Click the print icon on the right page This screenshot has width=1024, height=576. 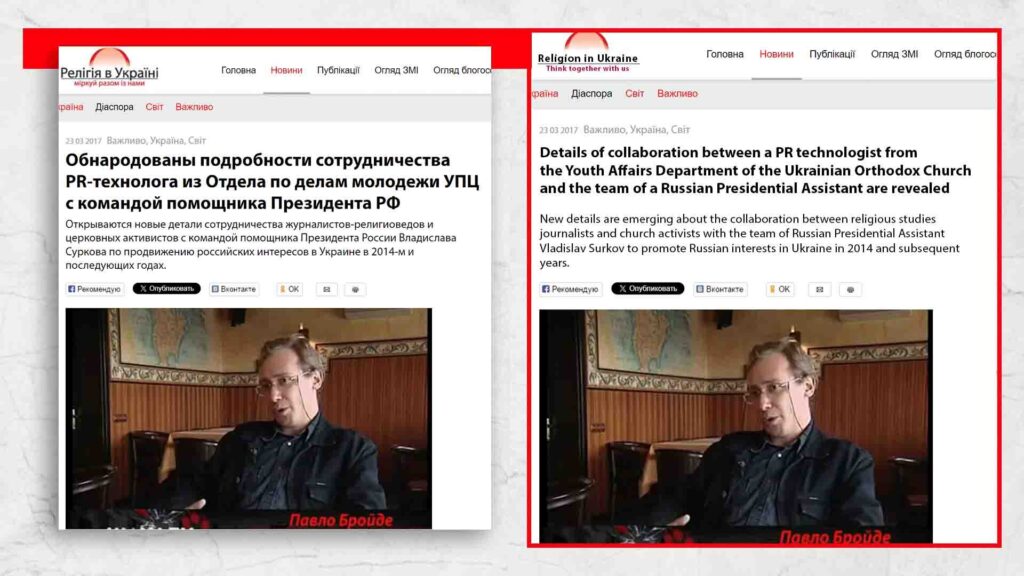(850, 289)
